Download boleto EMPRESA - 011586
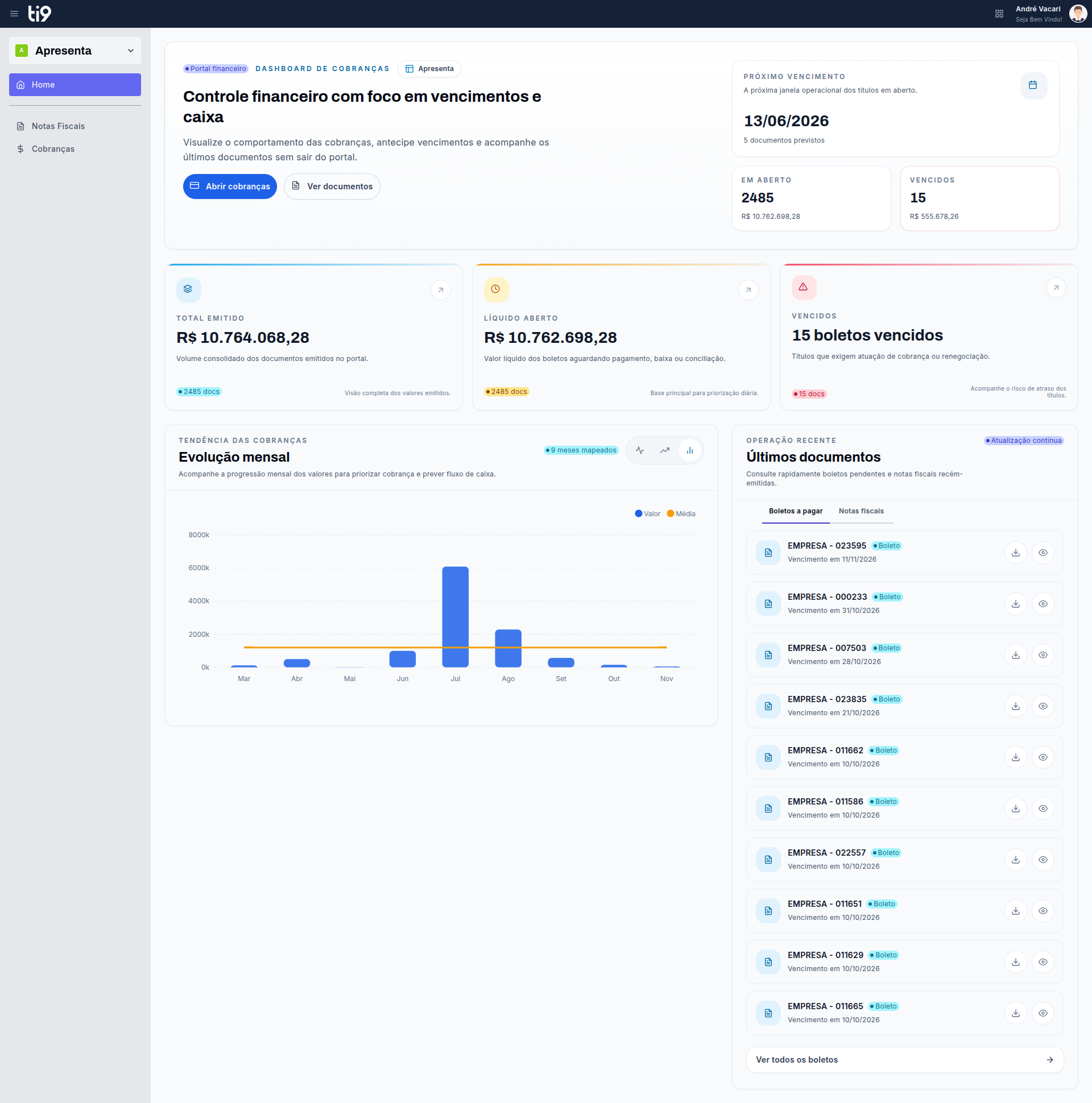 click(1015, 809)
